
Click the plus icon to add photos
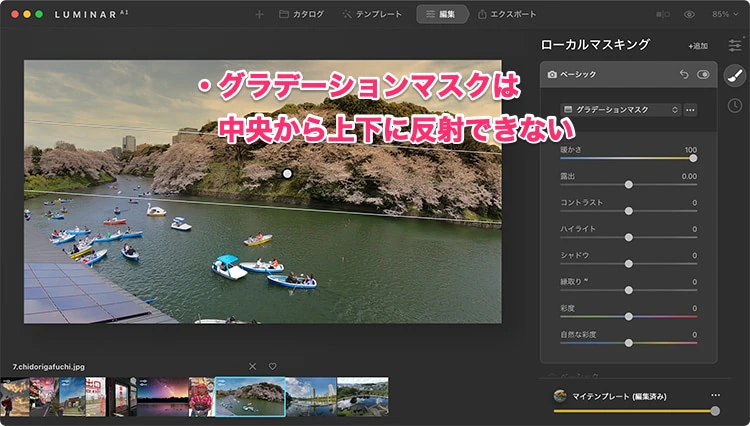click(x=260, y=15)
